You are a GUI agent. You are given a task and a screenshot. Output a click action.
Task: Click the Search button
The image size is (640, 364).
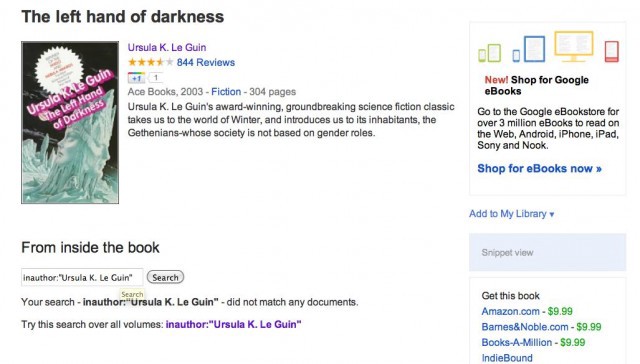click(x=165, y=277)
